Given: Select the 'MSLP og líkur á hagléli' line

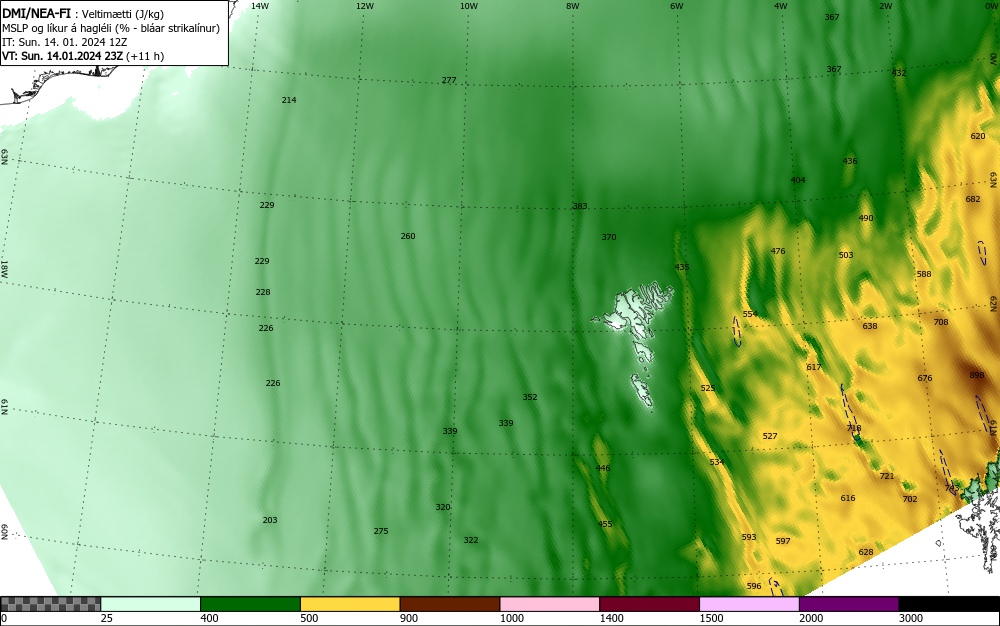Looking at the screenshot, I should (x=111, y=28).
